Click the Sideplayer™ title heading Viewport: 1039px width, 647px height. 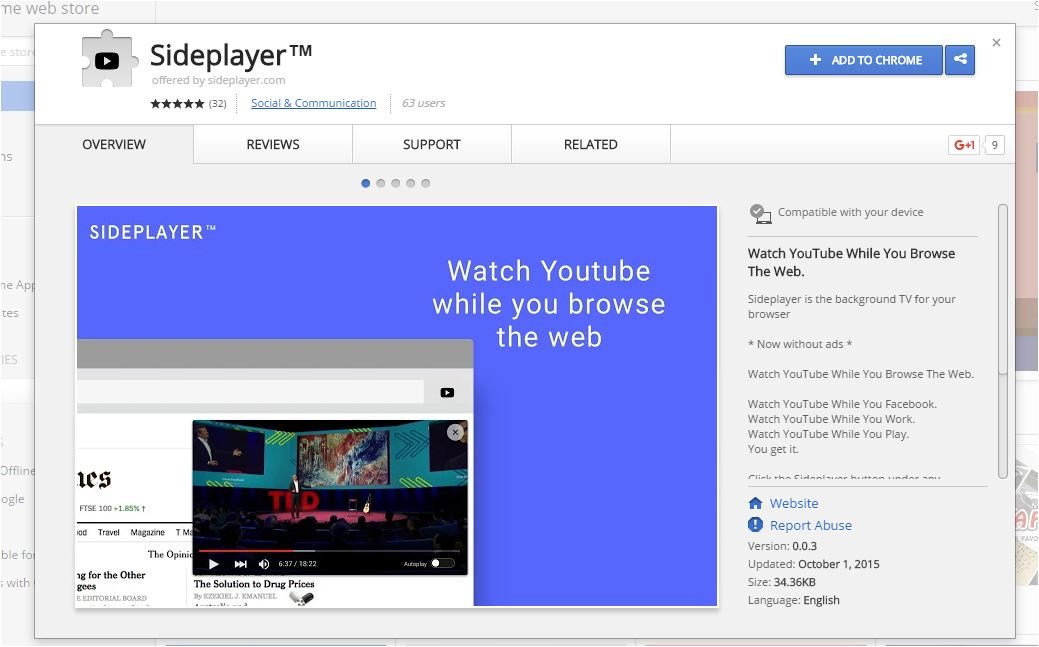[231, 54]
